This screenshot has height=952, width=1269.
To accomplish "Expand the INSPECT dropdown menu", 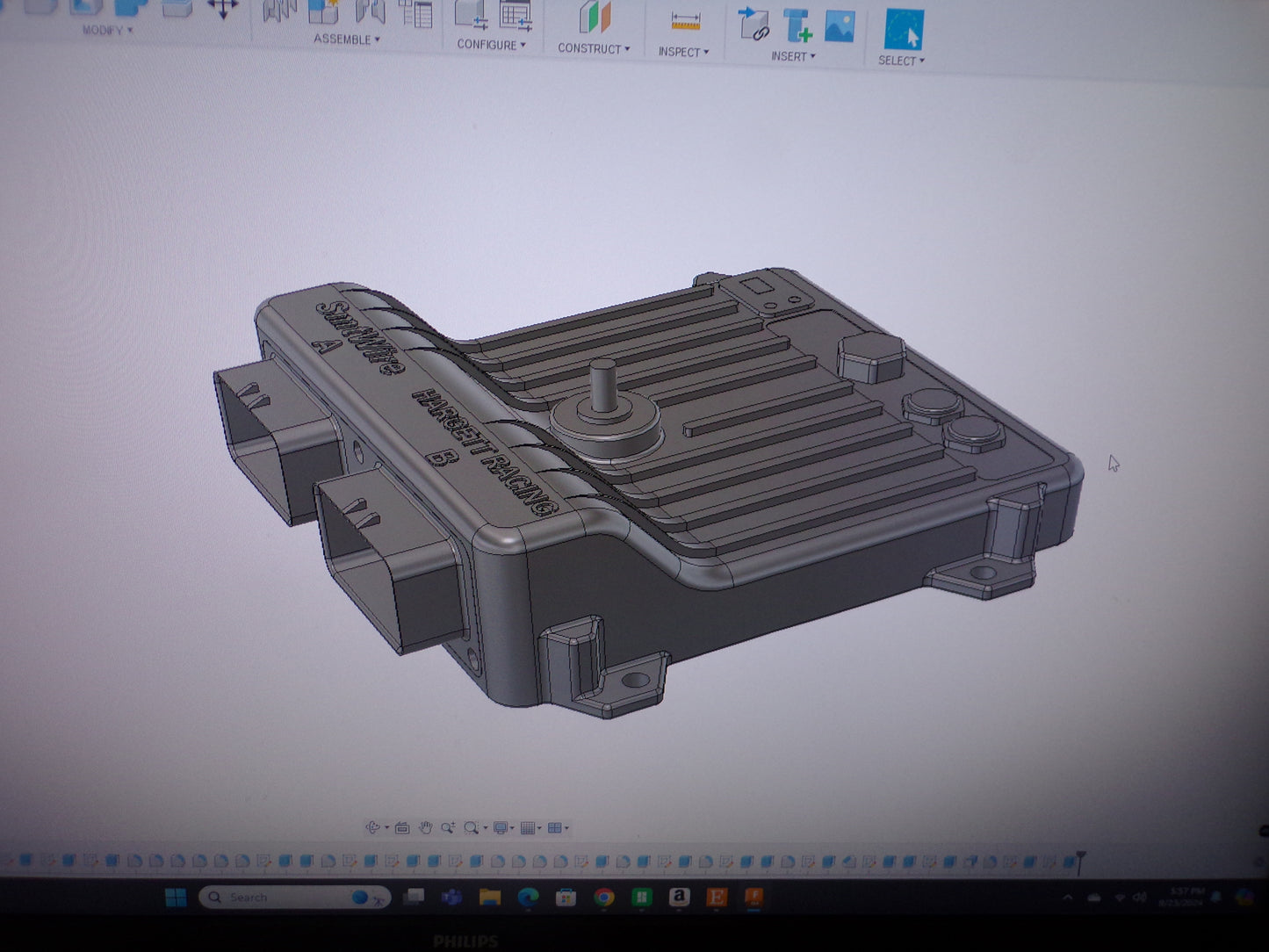I will tap(683, 53).
